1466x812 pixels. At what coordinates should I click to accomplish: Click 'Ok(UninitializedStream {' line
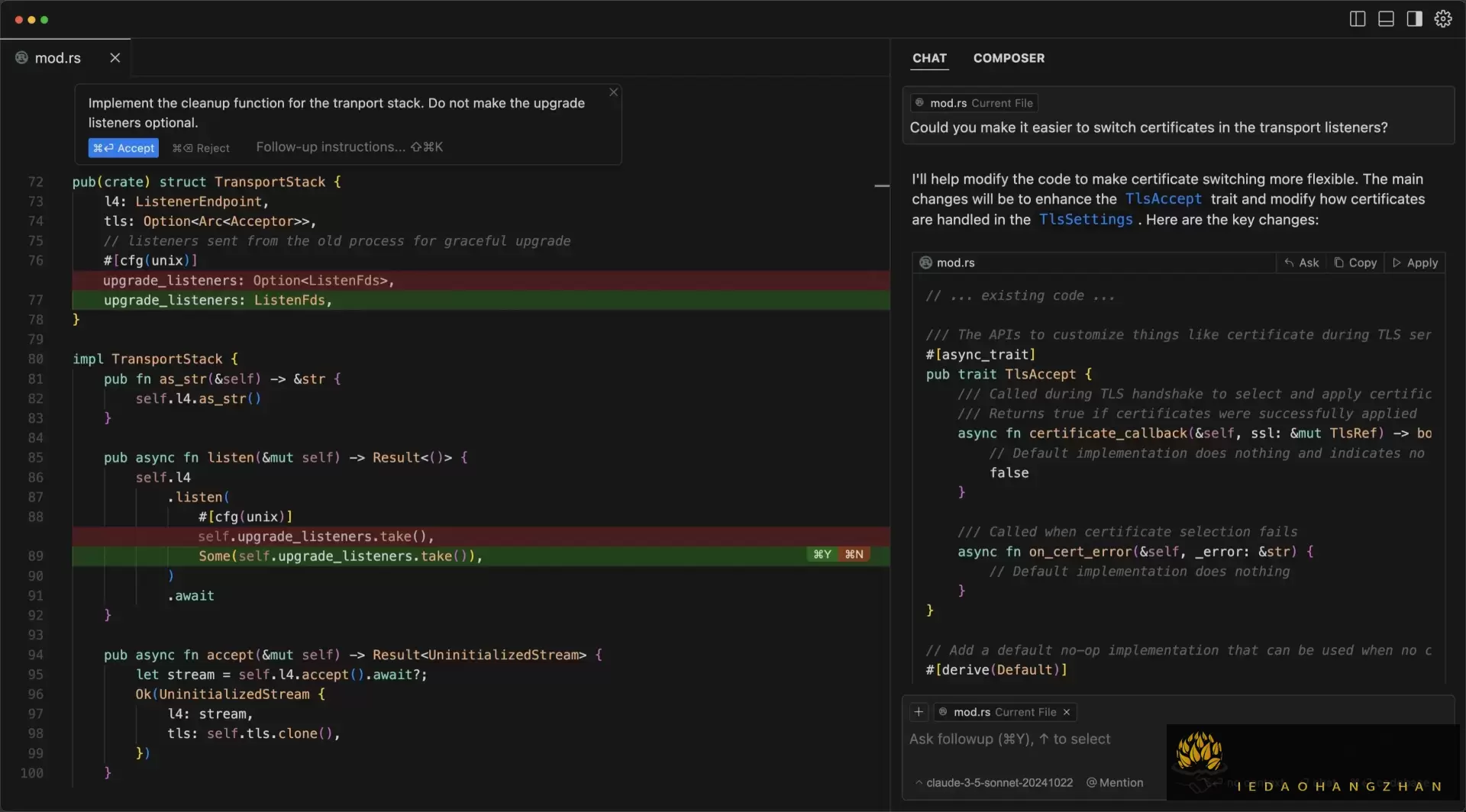[x=230, y=694]
